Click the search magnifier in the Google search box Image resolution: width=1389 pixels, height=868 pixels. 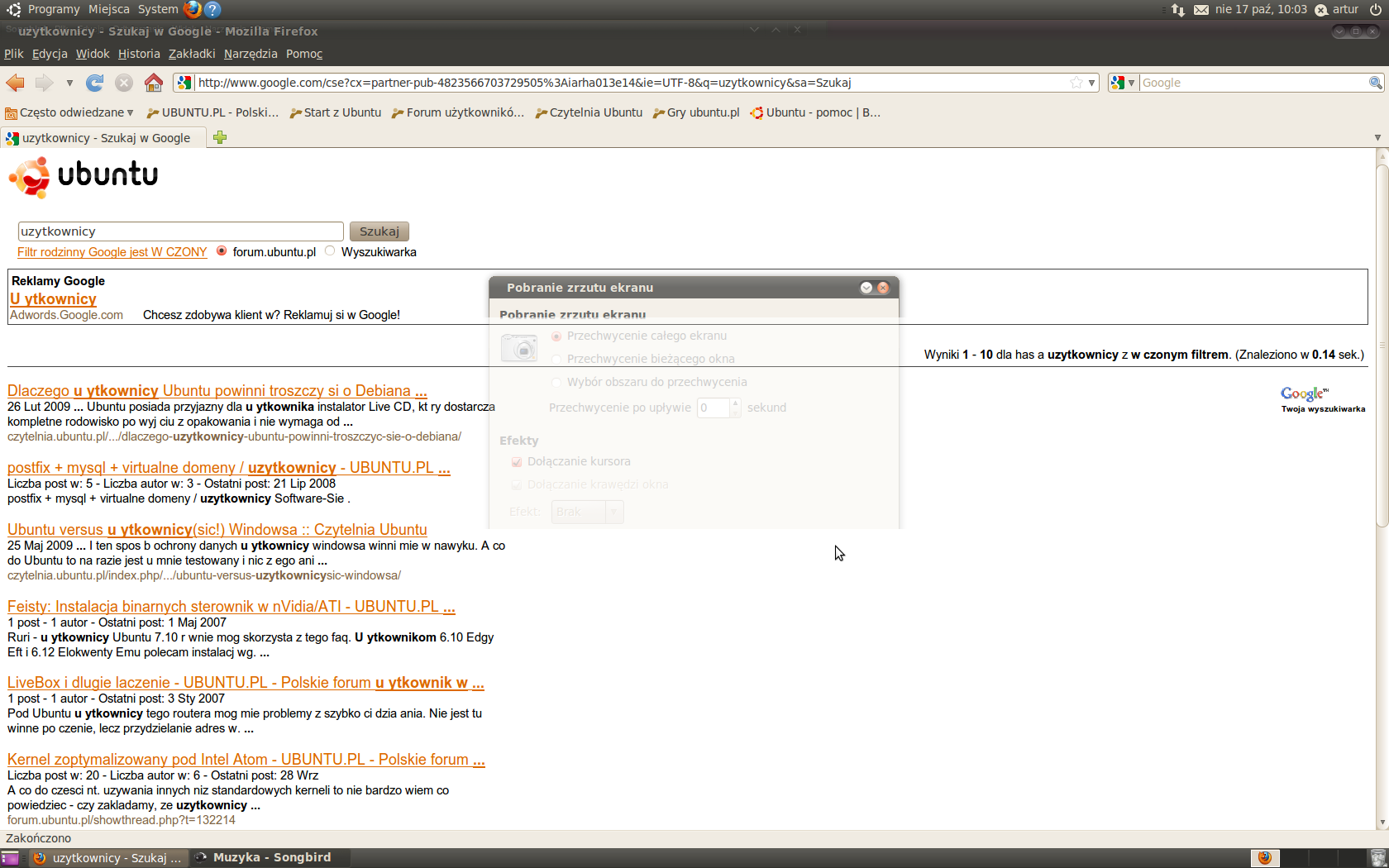1375,83
